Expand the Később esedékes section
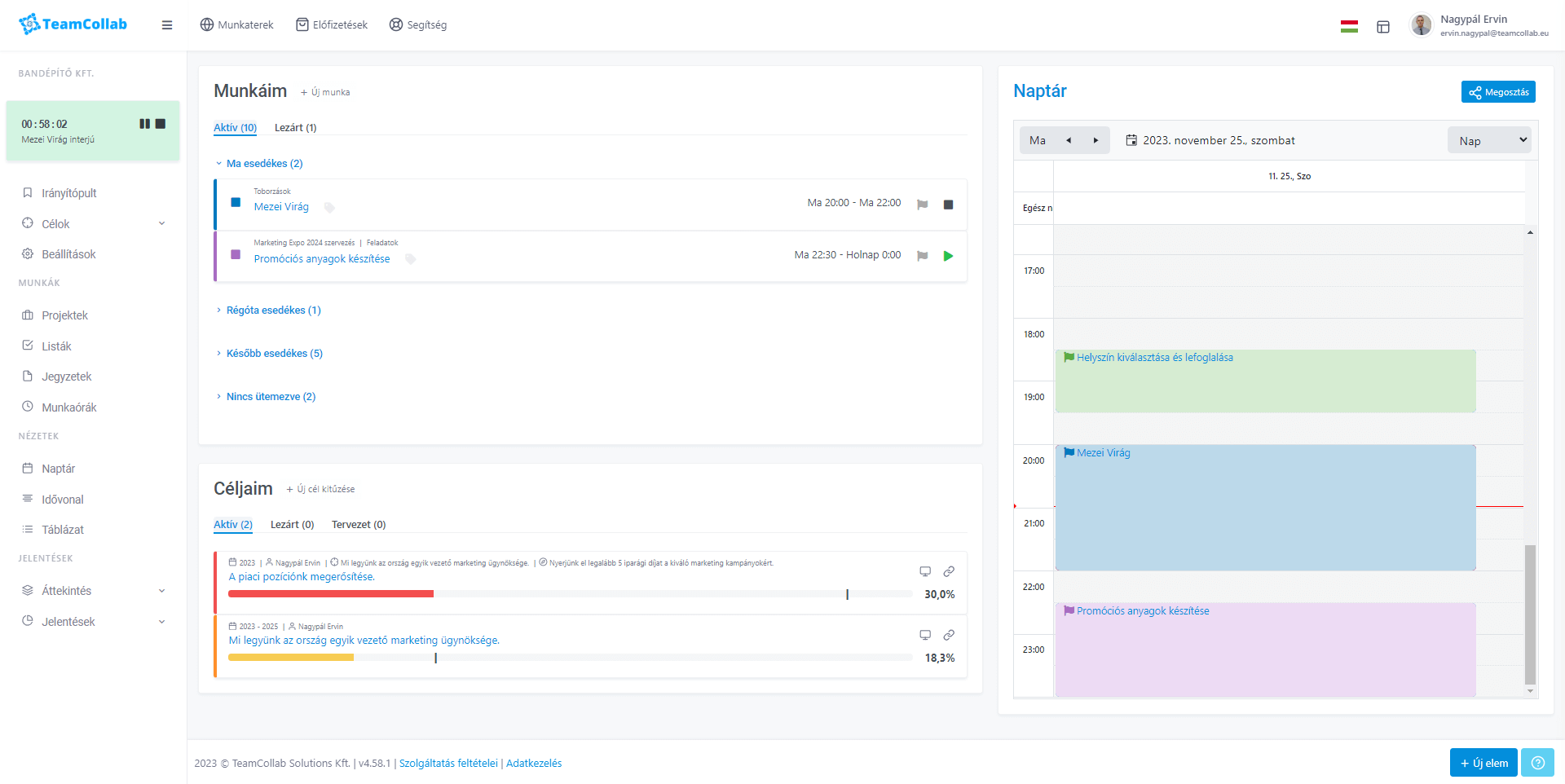Screen dimensions: 1565x784 click(x=274, y=354)
